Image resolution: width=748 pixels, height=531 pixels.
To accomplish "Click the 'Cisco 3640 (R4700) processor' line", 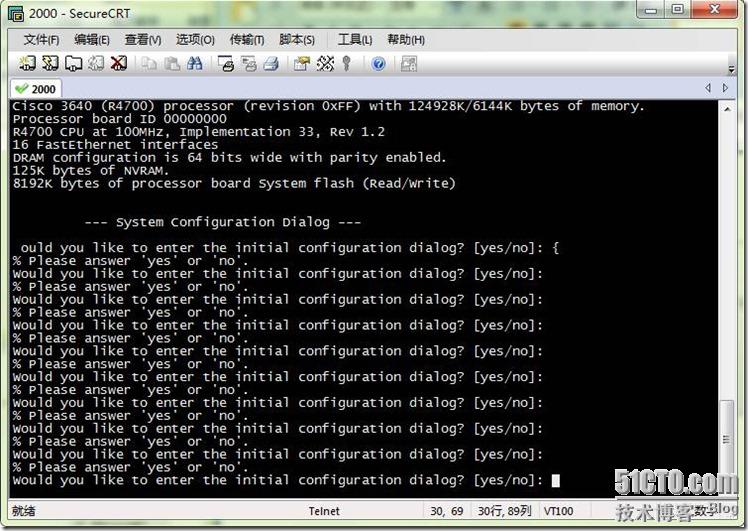I will (328, 106).
